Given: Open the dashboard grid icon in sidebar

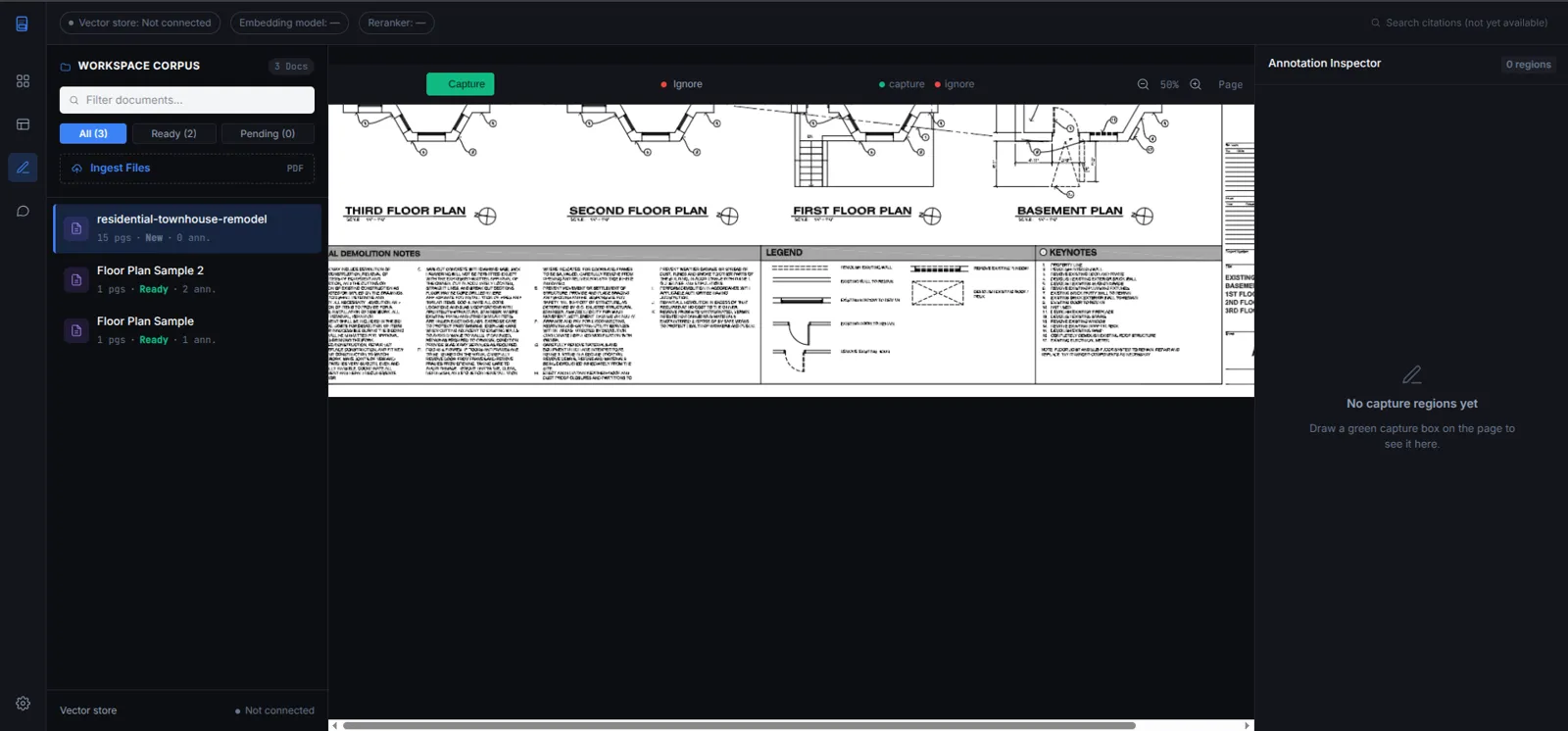Looking at the screenshot, I should 23,81.
